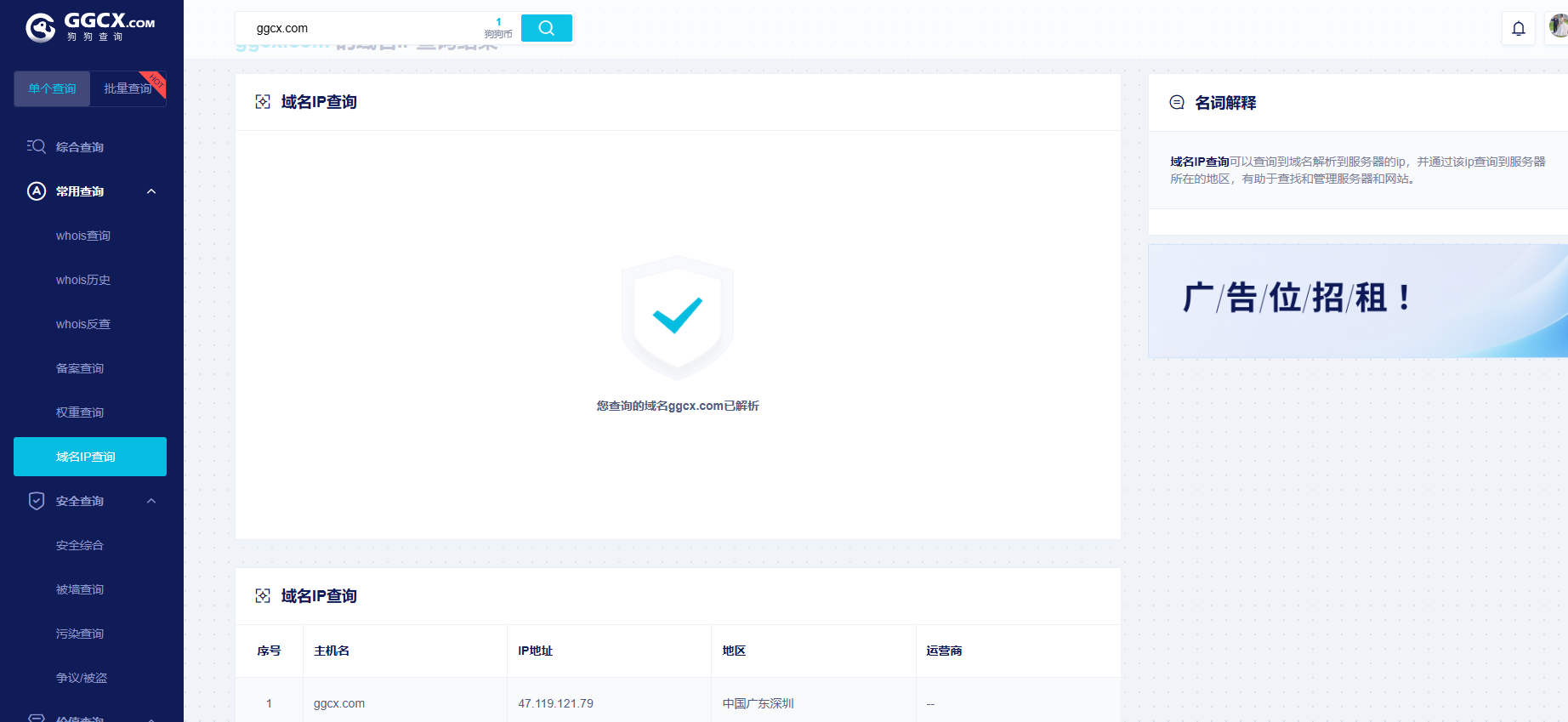This screenshot has height=722, width=1568.
Task: Select the highlighted 域名IP查询 sidebar item
Action: pos(90,457)
